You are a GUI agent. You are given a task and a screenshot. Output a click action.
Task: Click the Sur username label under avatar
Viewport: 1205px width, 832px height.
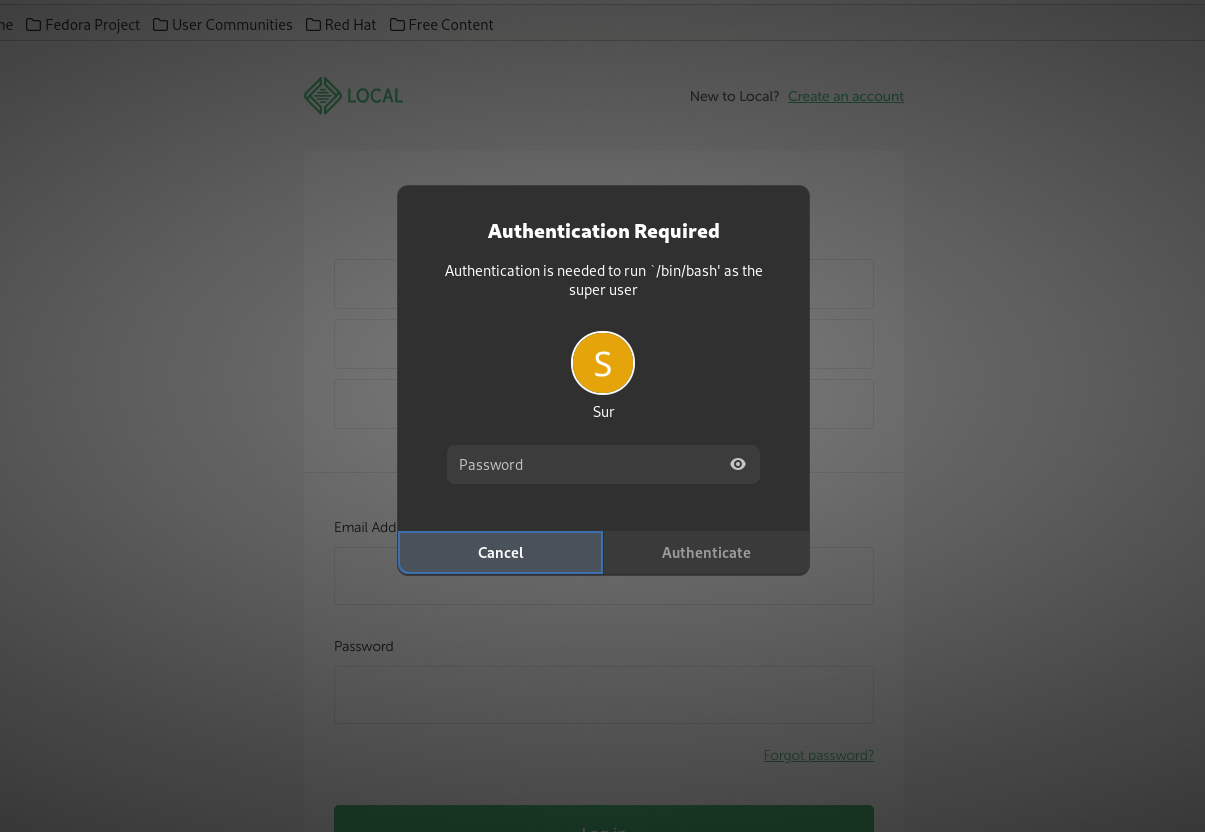pos(603,412)
